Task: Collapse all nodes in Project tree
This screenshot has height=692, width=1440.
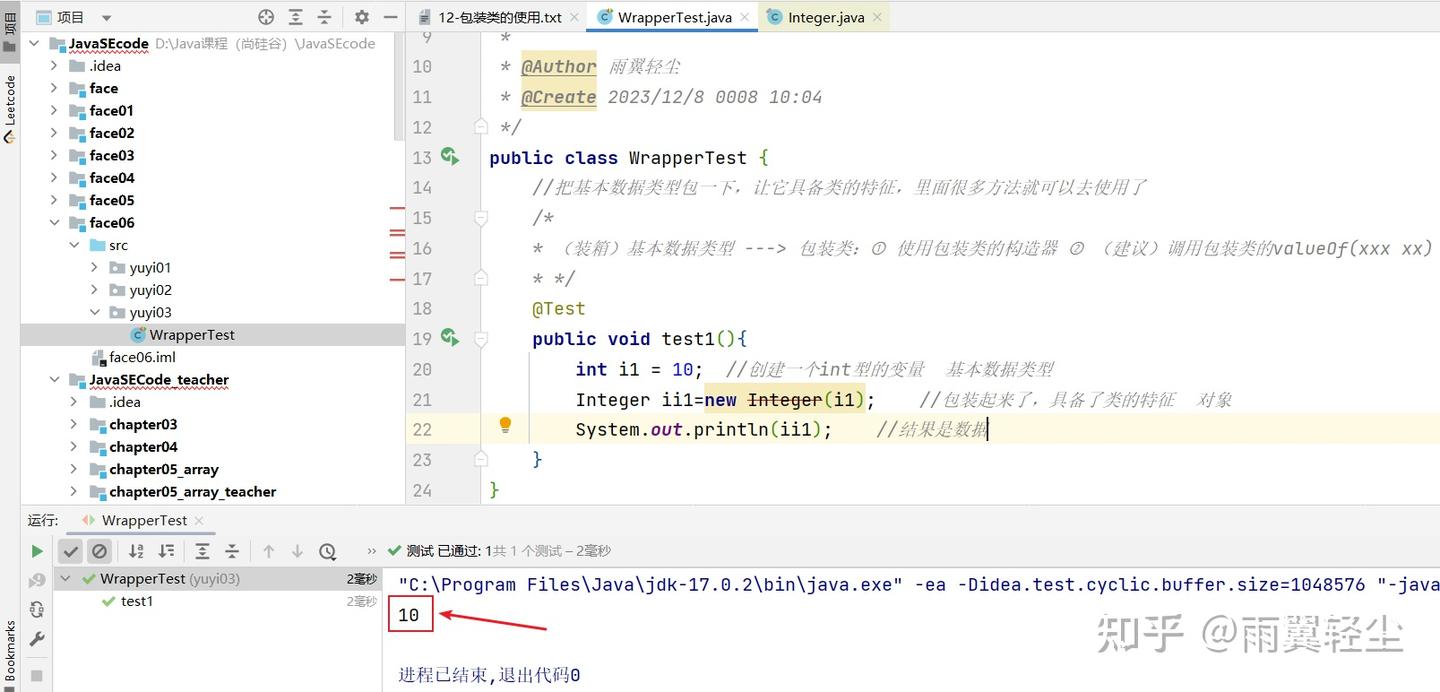Action: coord(322,17)
